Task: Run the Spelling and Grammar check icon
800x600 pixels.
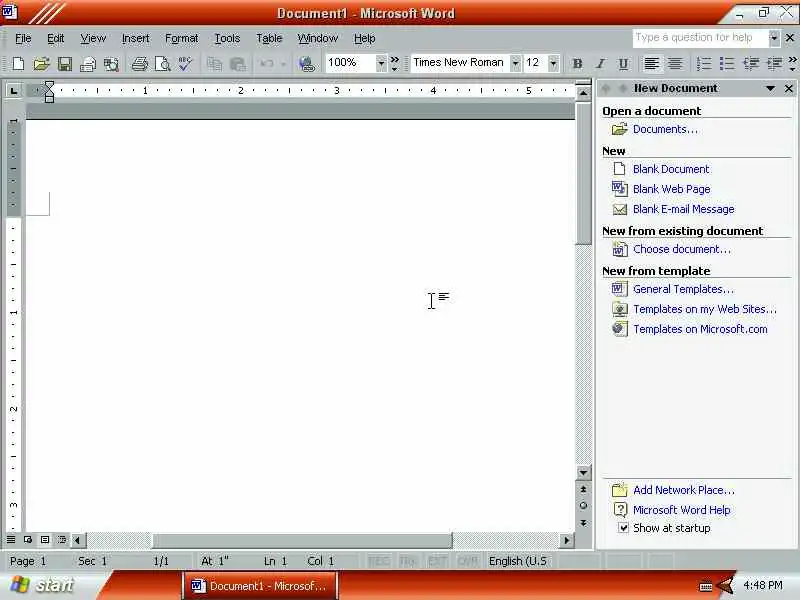Action: coord(185,63)
